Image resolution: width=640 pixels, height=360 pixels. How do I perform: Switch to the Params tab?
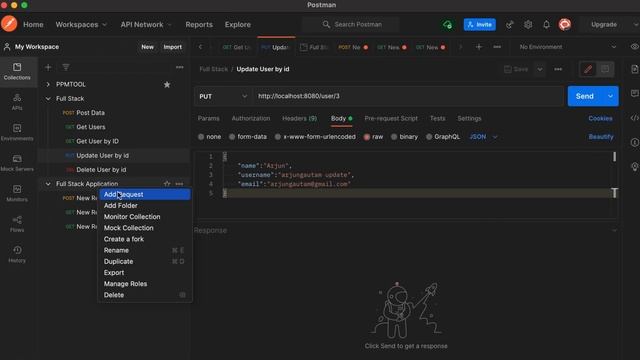(x=208, y=118)
